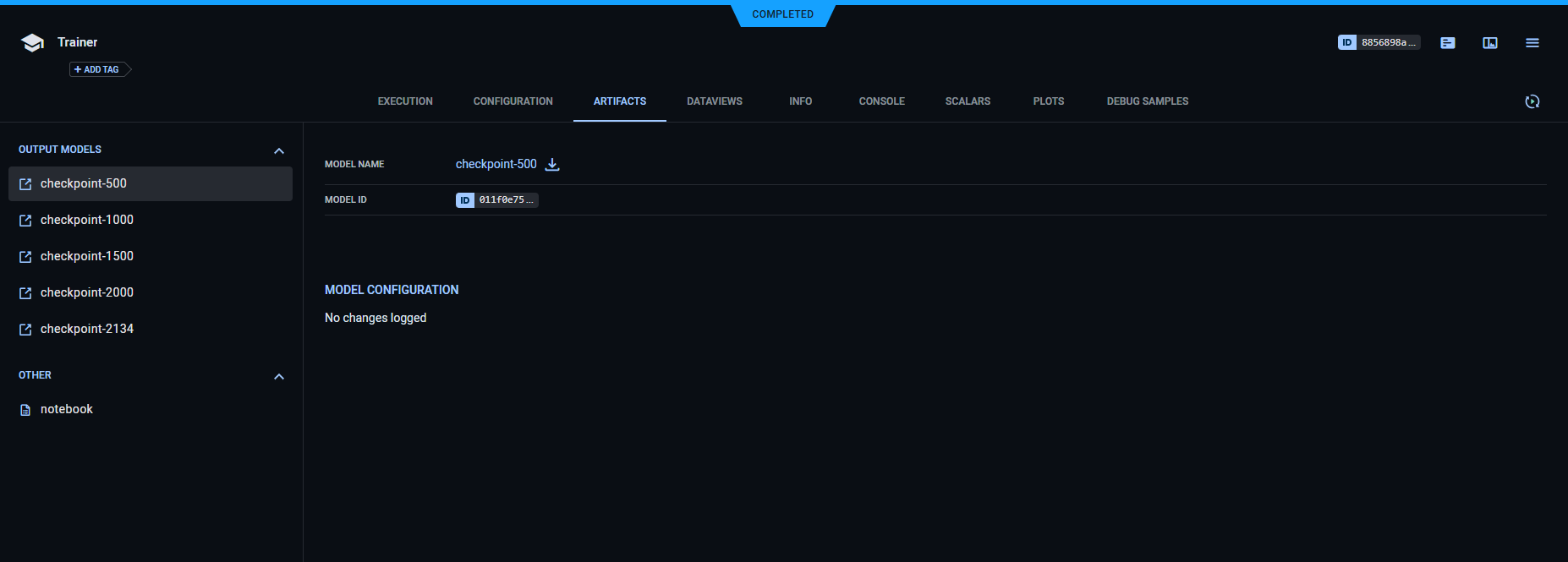Open the task description icon in header
This screenshot has width=1568, height=562.
(1447, 43)
